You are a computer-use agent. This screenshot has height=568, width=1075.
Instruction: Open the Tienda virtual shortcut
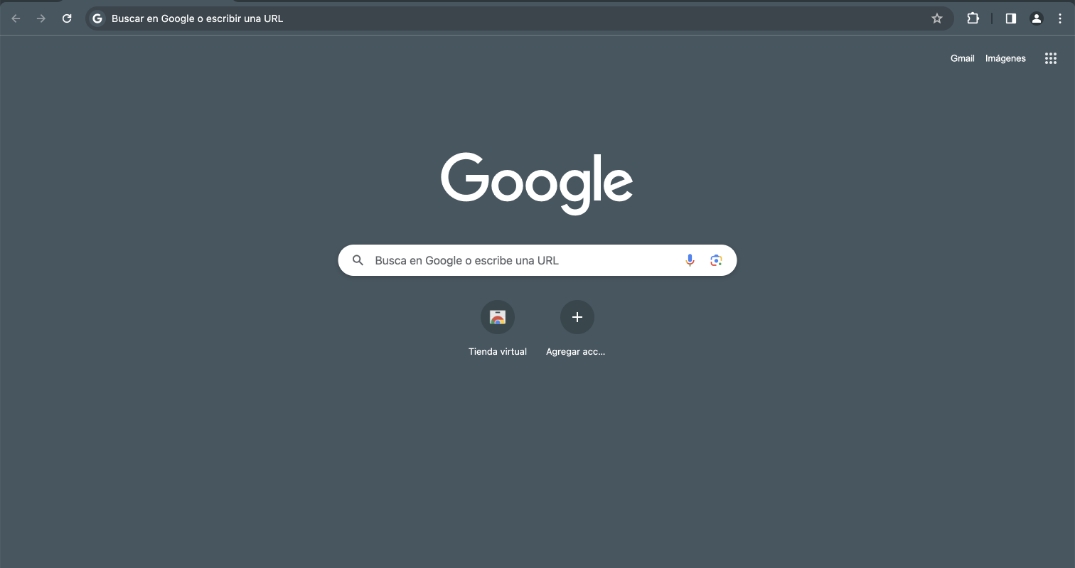[x=497, y=317]
